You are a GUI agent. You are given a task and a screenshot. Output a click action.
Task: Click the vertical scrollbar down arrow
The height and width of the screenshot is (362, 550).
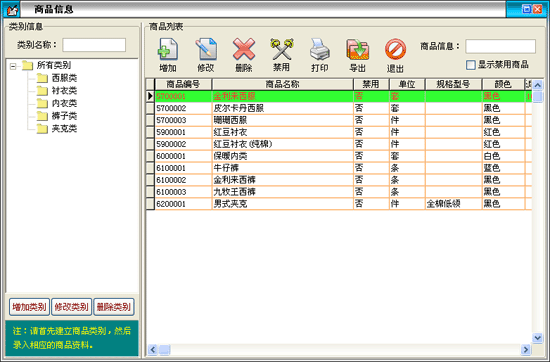click(537, 338)
